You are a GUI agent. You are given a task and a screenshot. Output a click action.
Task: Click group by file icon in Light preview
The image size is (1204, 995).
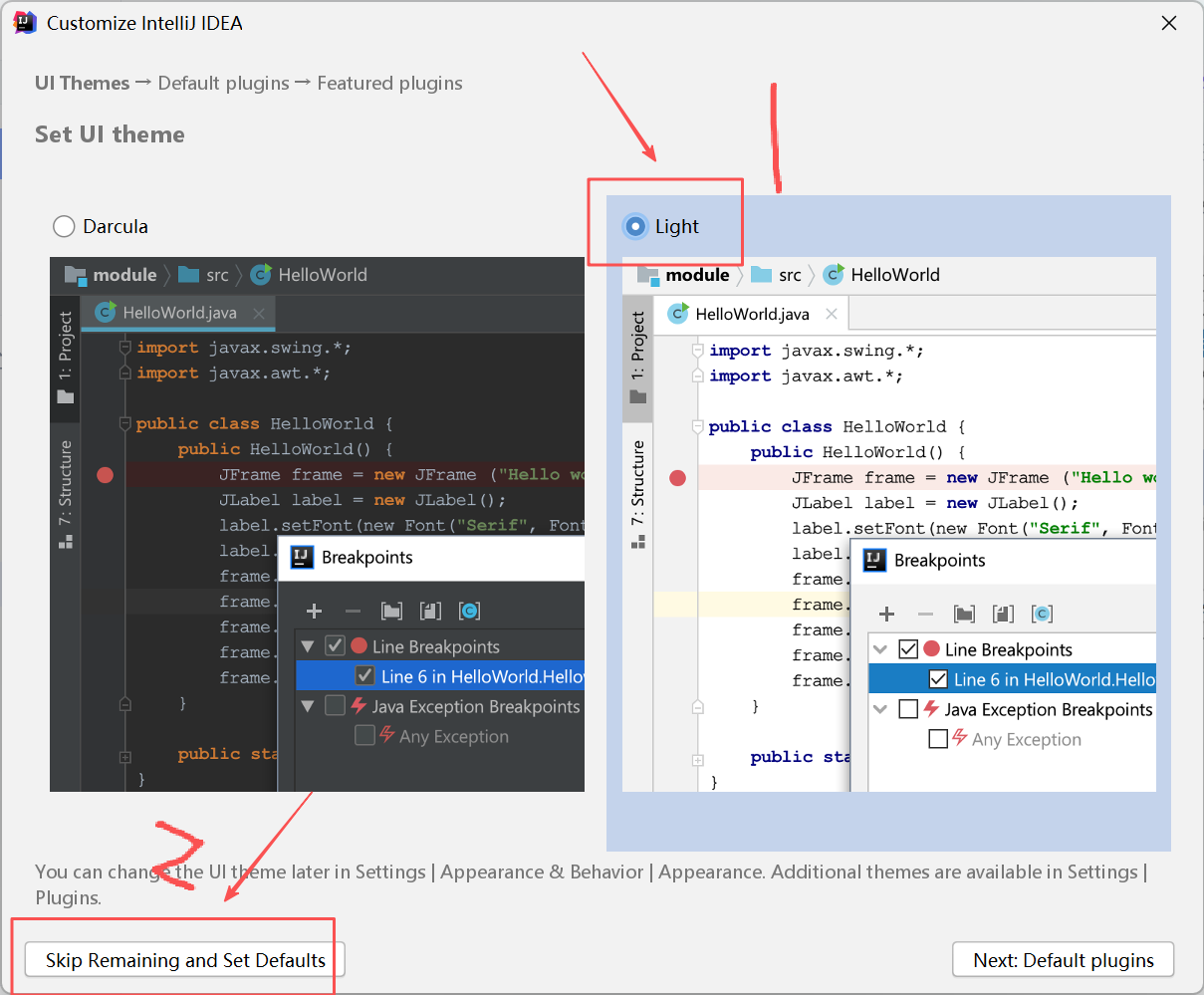pyautogui.click(x=1003, y=614)
